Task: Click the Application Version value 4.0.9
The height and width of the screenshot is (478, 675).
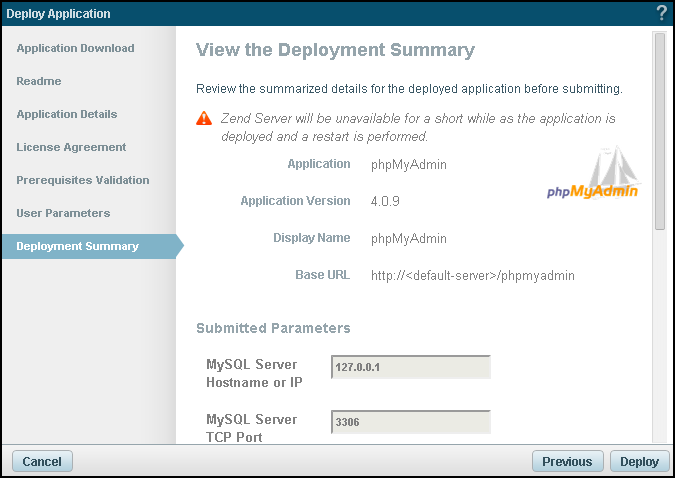Action: click(x=388, y=201)
